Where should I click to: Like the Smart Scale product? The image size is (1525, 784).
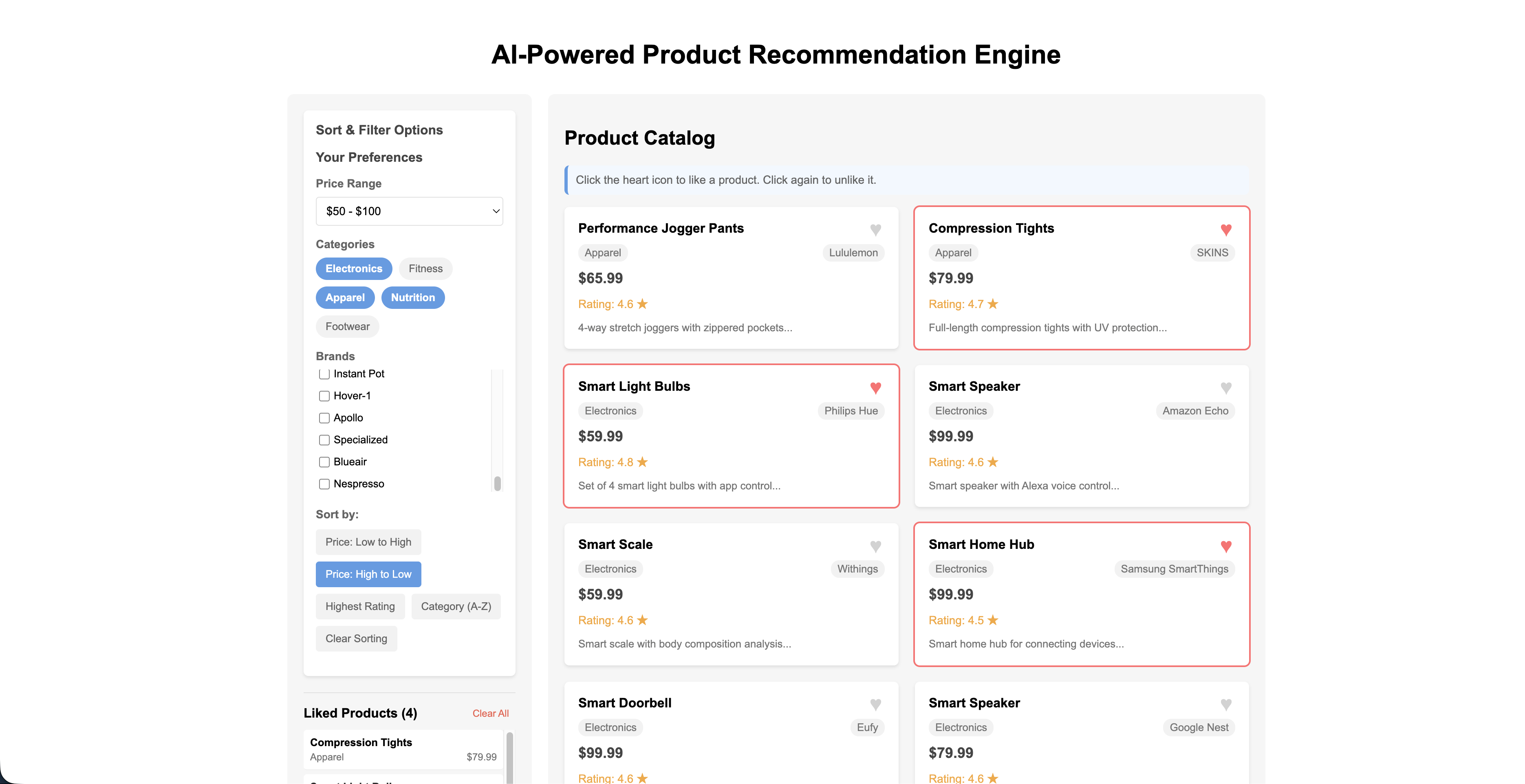876,546
